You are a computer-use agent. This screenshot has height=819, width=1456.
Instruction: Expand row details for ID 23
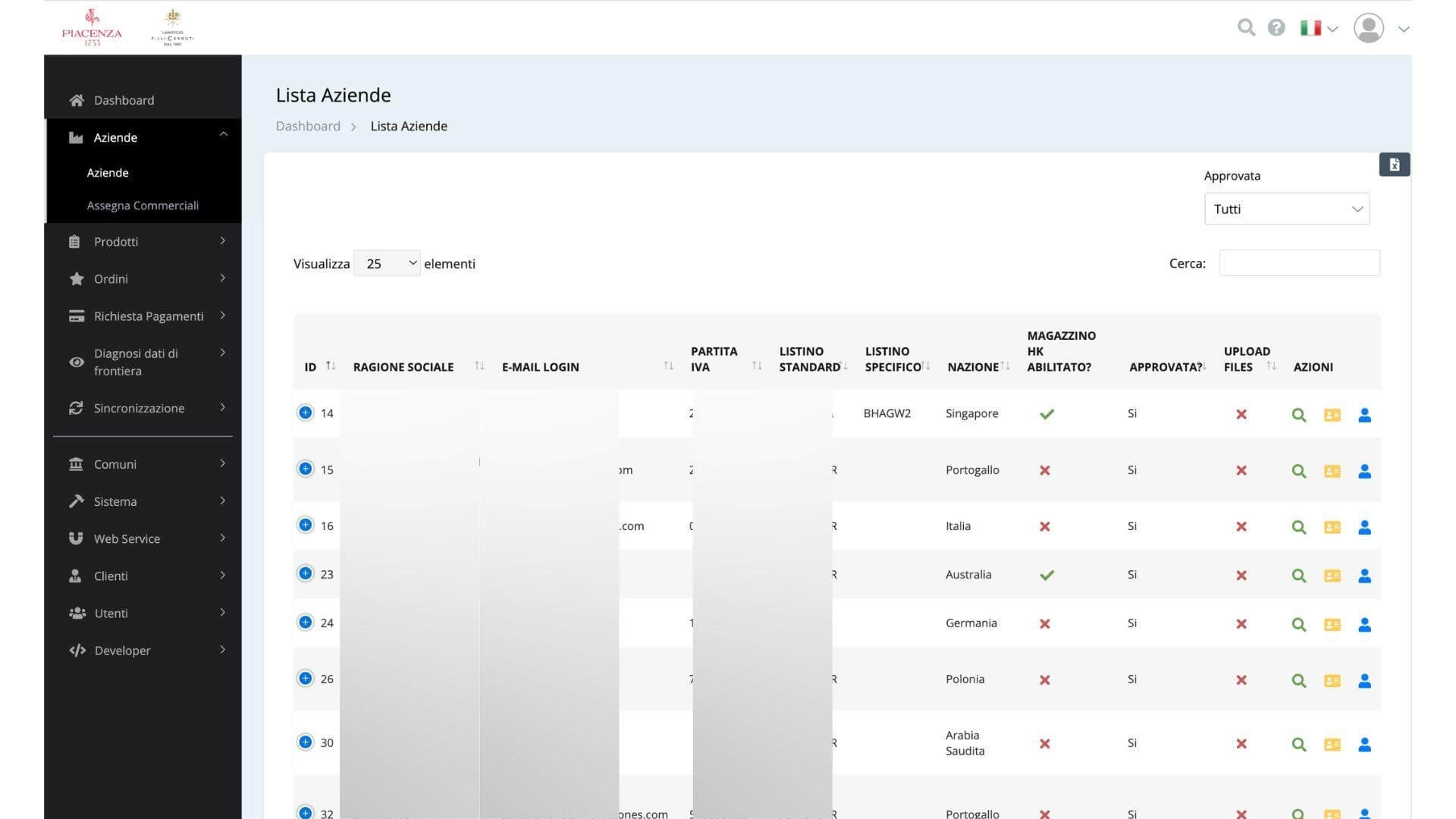pyautogui.click(x=305, y=573)
